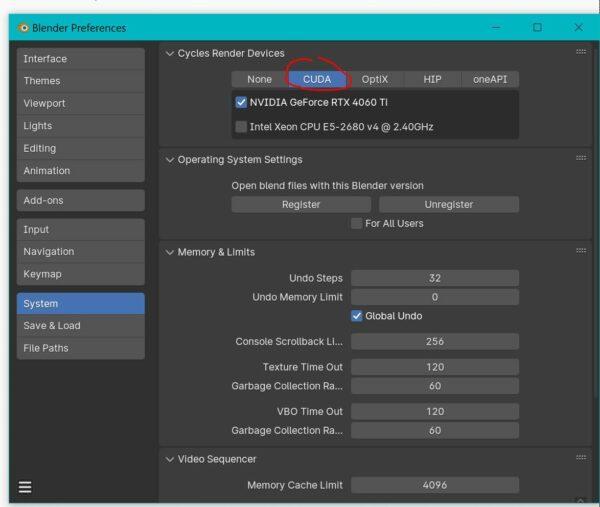This screenshot has width=600, height=507.
Task: Switch compute device to OptiX
Action: click(x=375, y=79)
